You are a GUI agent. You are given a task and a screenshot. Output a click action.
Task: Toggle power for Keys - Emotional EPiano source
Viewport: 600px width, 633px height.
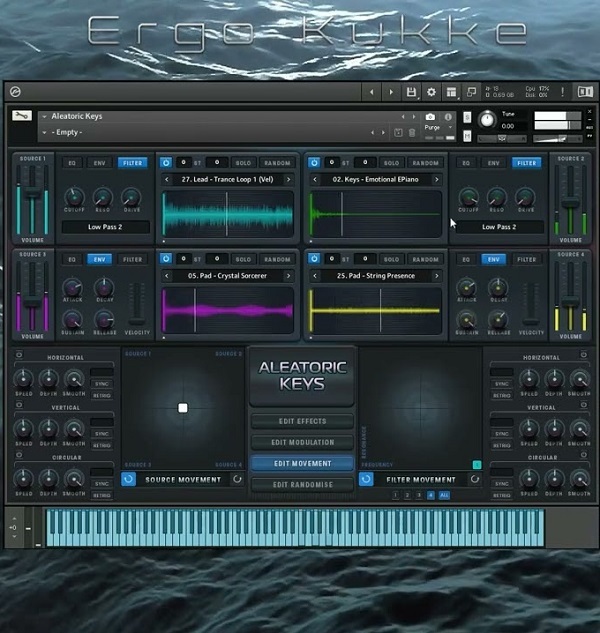tap(314, 163)
